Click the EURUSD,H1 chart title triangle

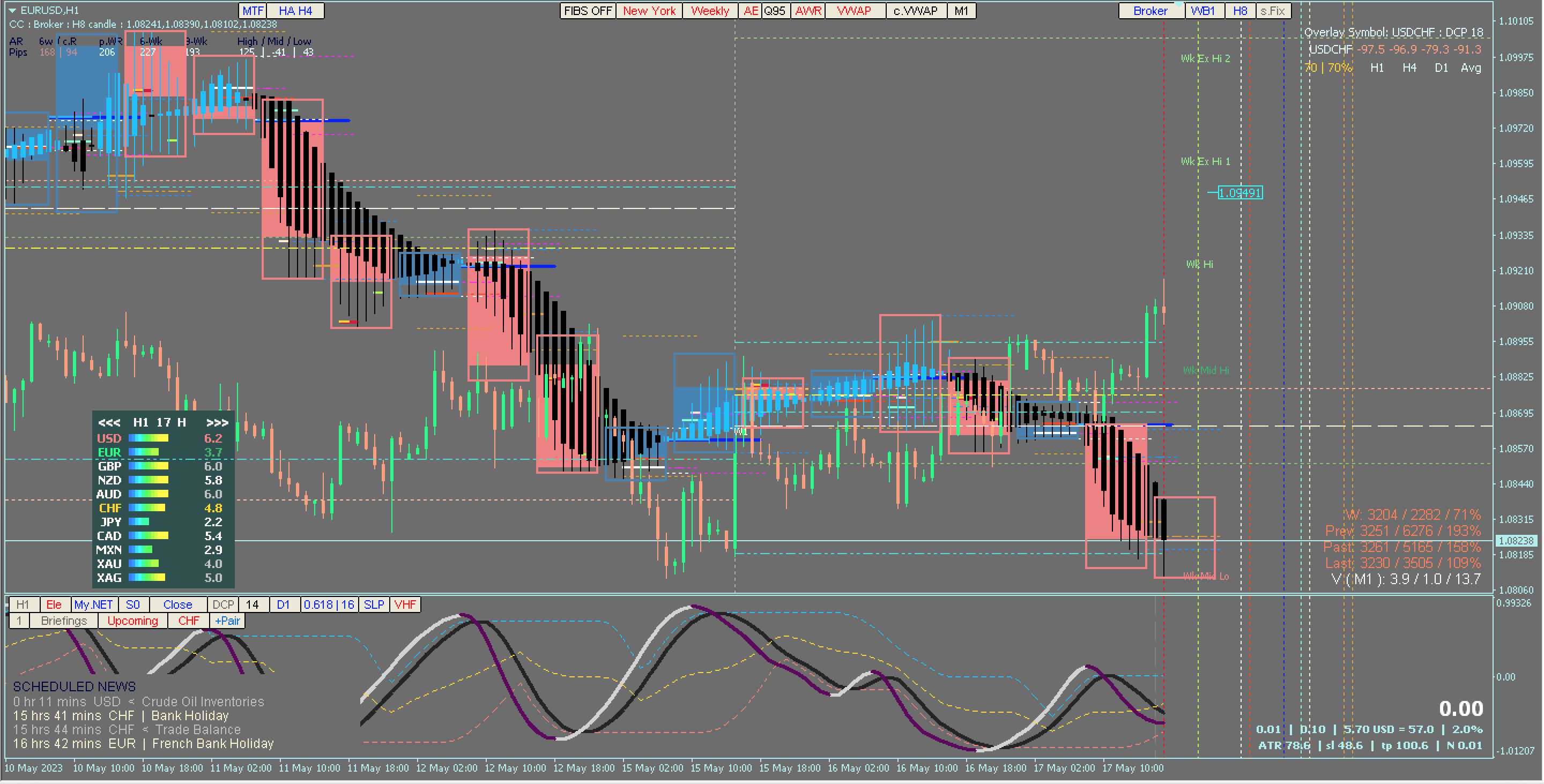point(12,10)
